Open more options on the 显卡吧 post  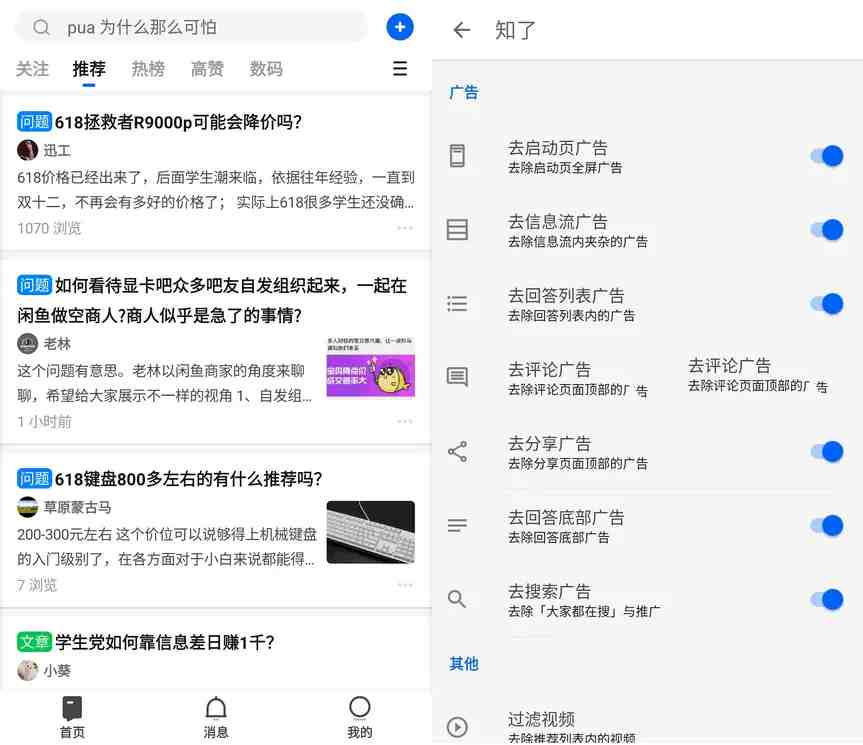[405, 421]
